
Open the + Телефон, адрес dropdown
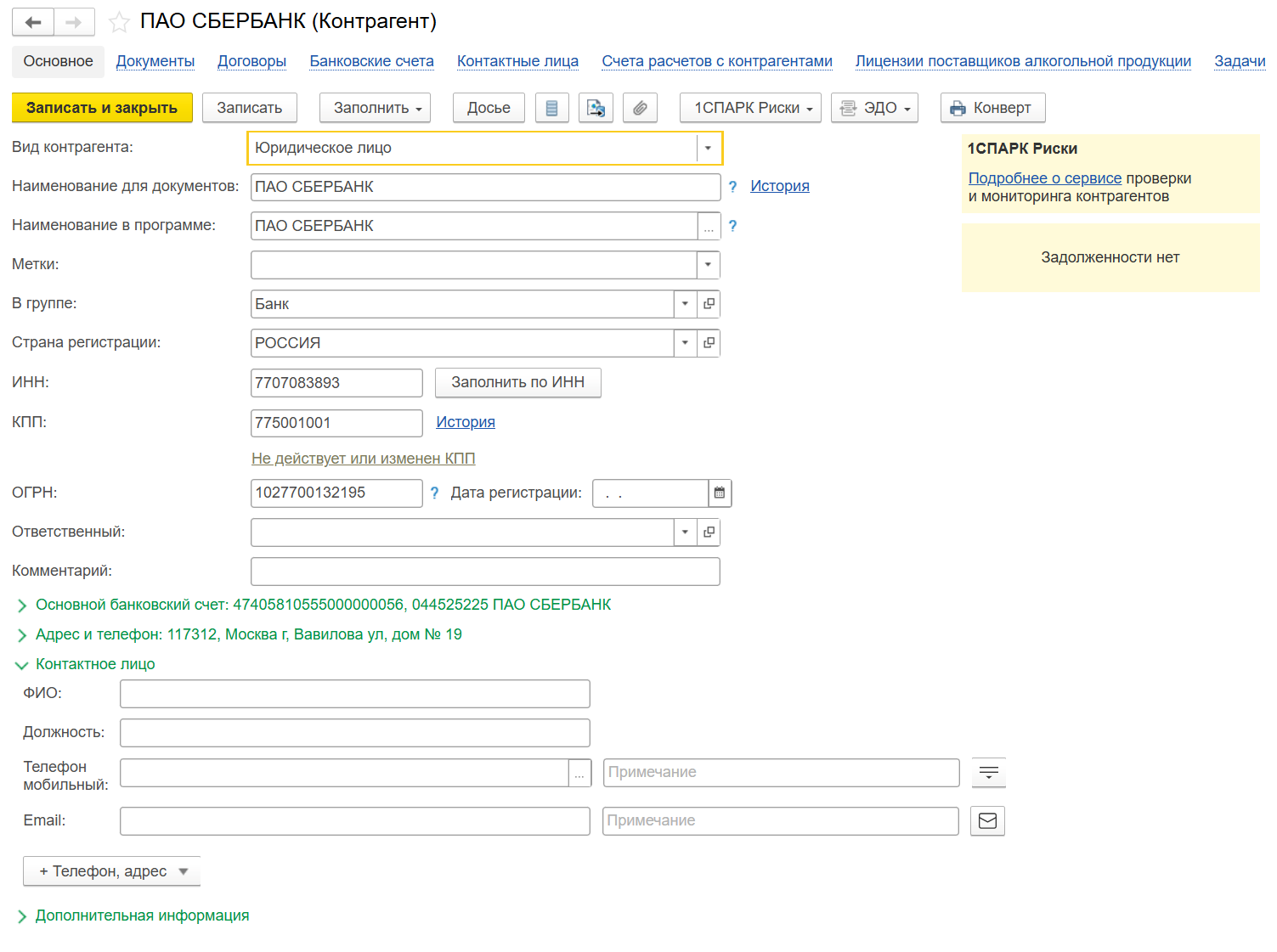(111, 871)
